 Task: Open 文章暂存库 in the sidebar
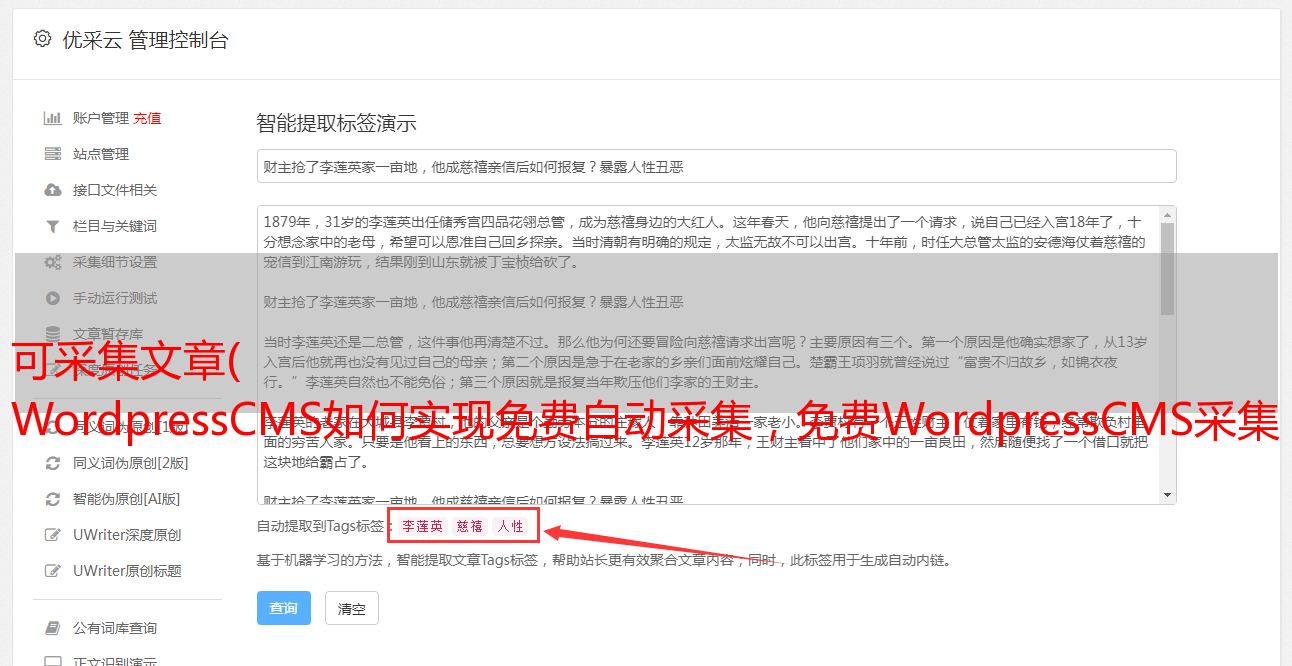pos(108,334)
